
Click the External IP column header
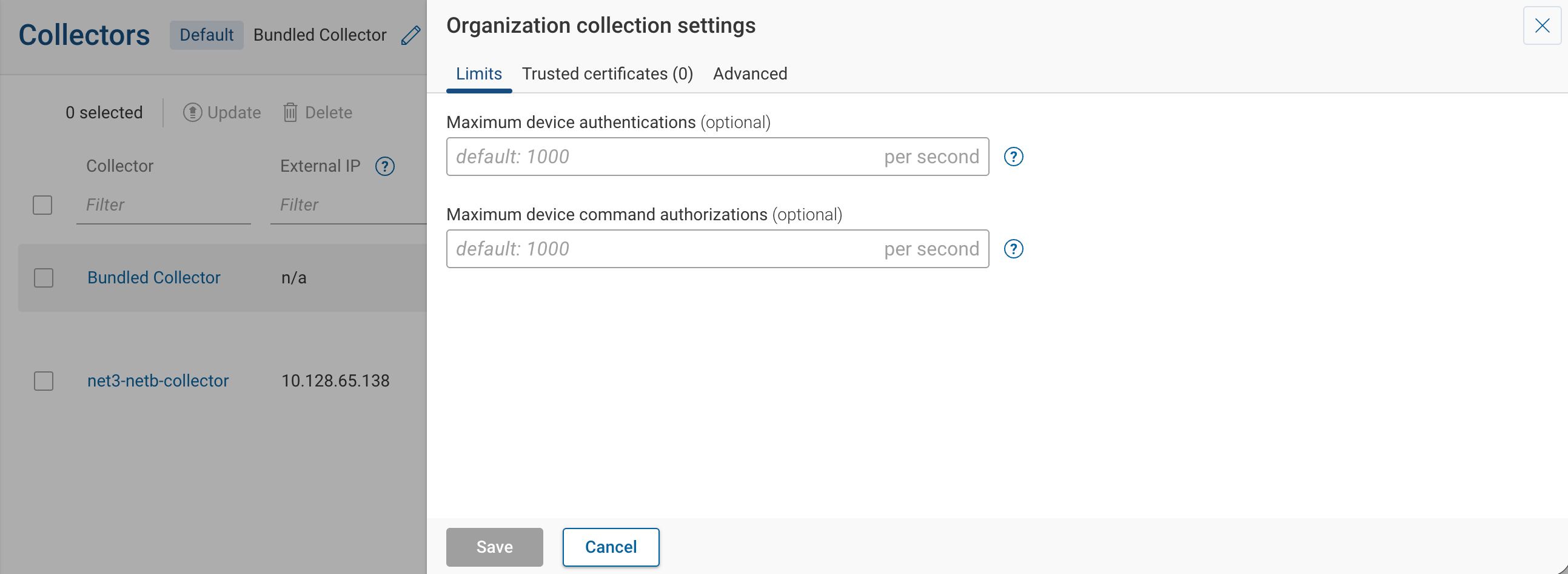coord(320,166)
